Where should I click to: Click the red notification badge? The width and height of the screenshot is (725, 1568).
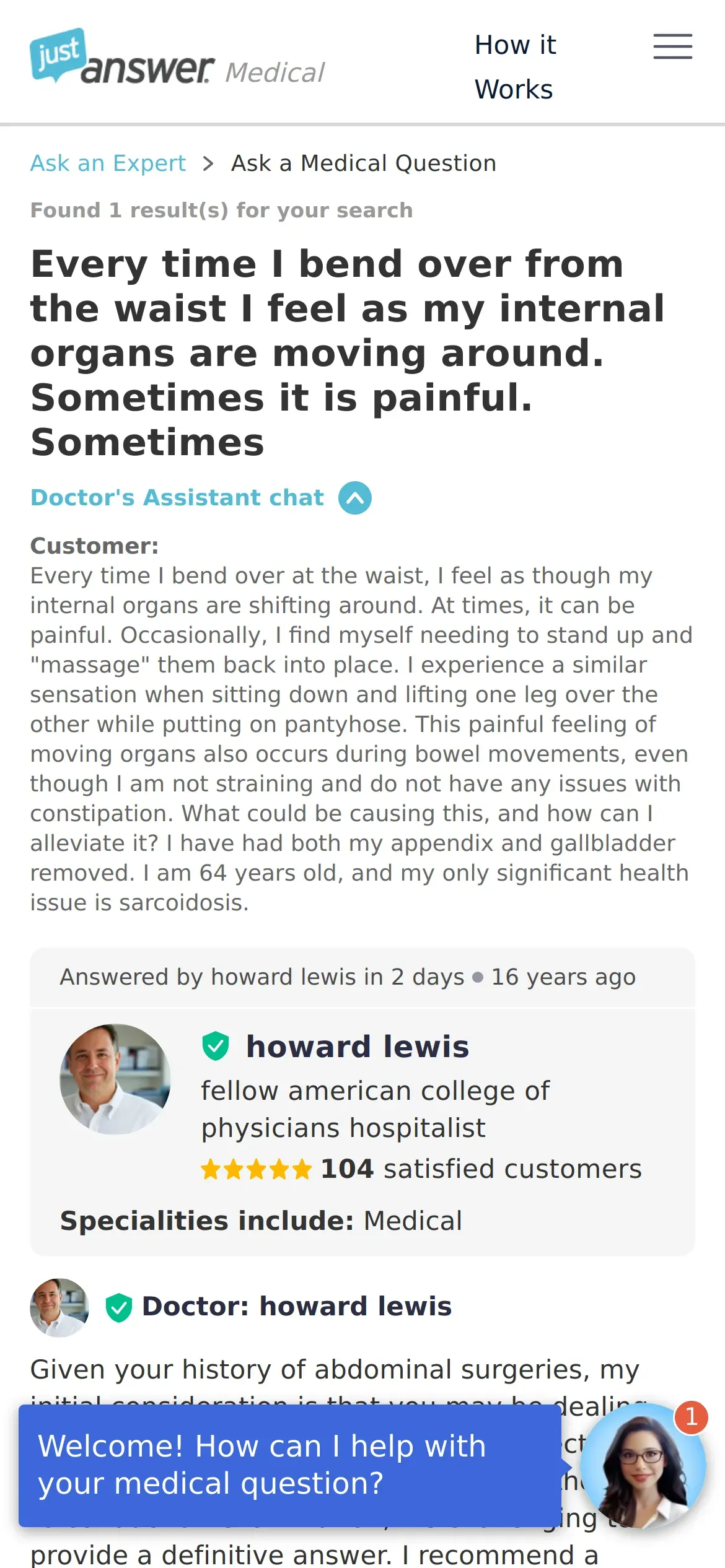[691, 1416]
